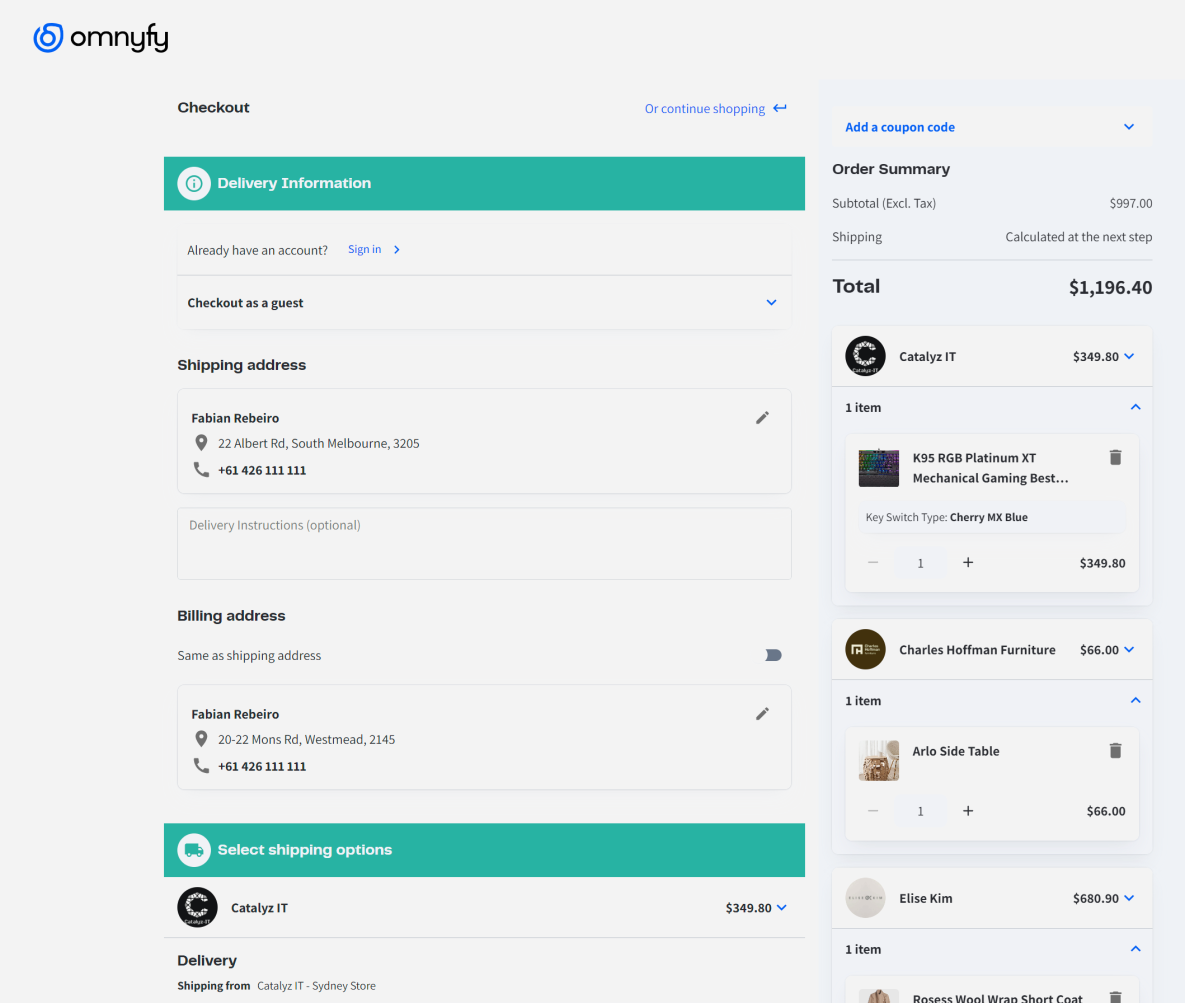Image resolution: width=1185 pixels, height=1003 pixels.
Task: Collapse the 1 item list under Catalyz IT
Action: [x=1135, y=407]
